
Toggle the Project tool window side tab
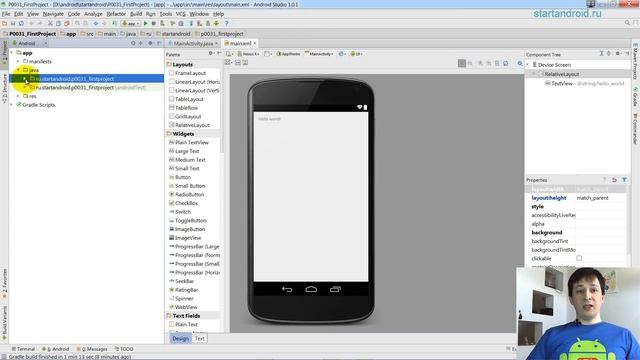coord(5,52)
